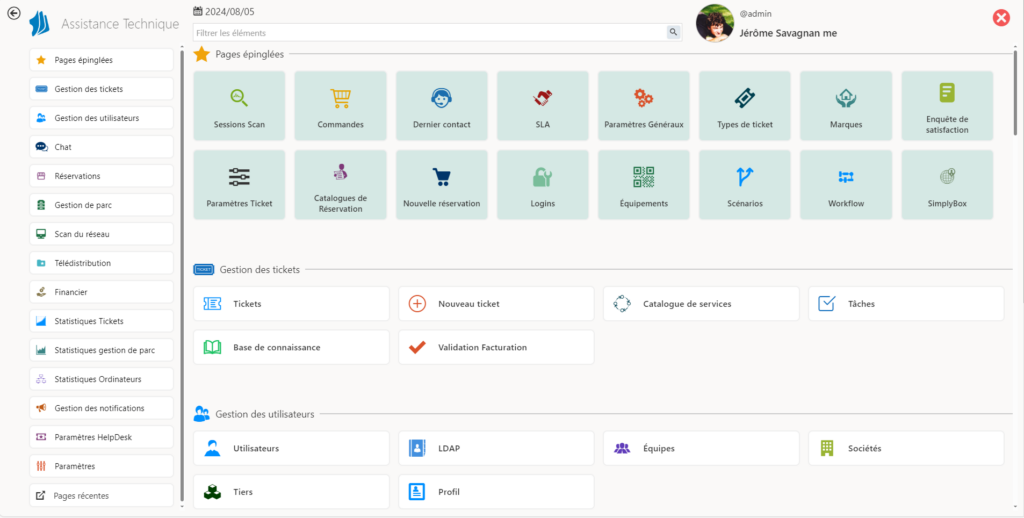Open Statistiques Tickets sidebar item

101,321
